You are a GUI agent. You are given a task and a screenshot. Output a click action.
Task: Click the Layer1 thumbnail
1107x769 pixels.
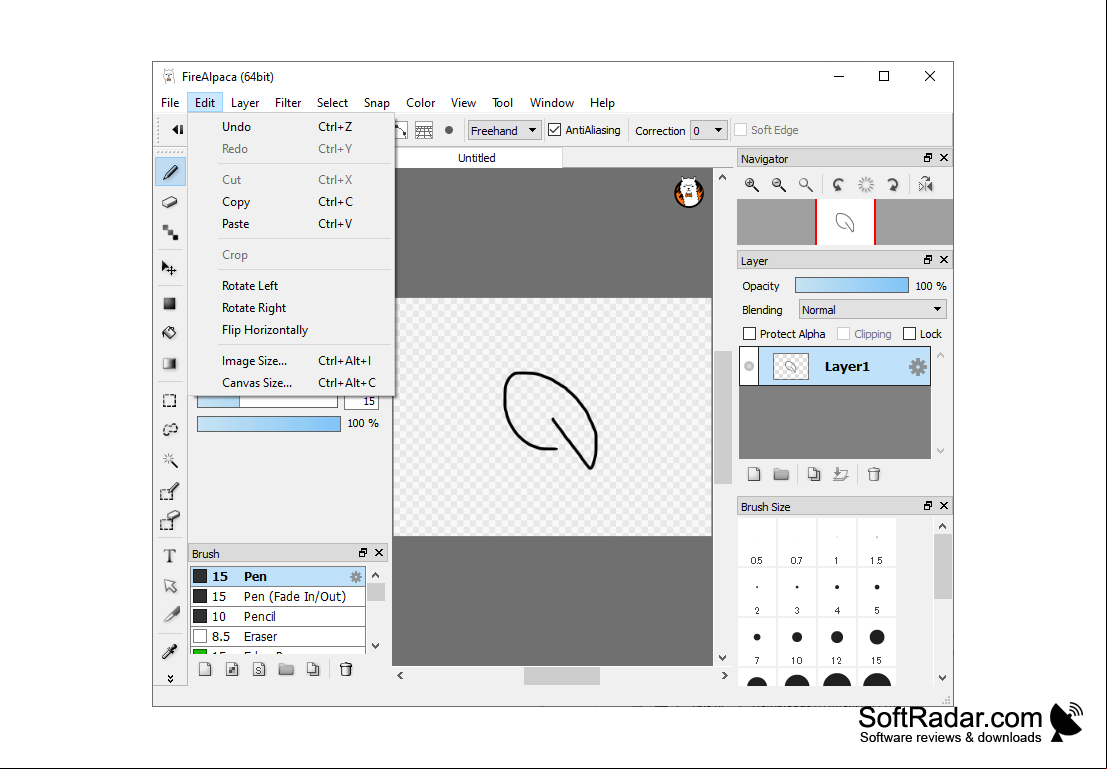click(x=791, y=367)
